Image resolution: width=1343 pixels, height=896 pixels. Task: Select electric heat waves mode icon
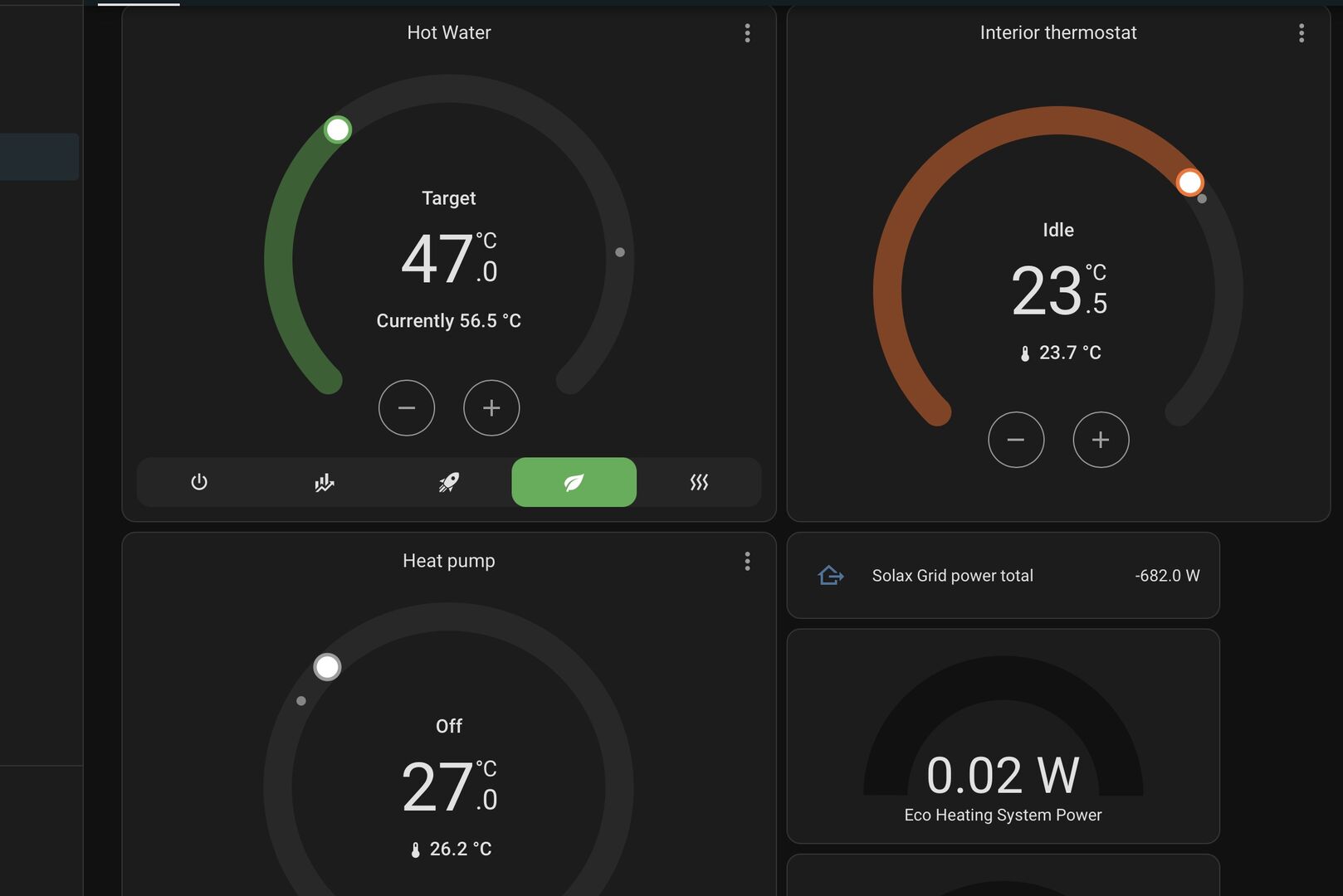coord(699,482)
